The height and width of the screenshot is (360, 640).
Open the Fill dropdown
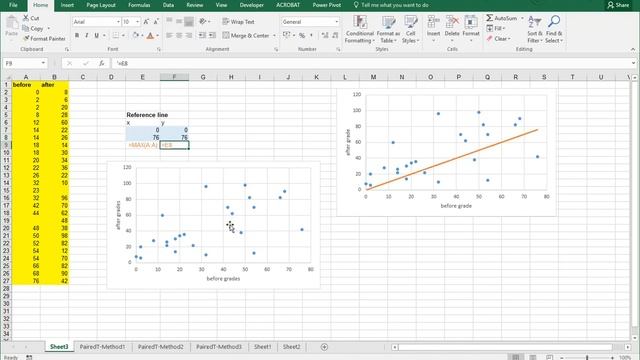pyautogui.click(x=496, y=28)
